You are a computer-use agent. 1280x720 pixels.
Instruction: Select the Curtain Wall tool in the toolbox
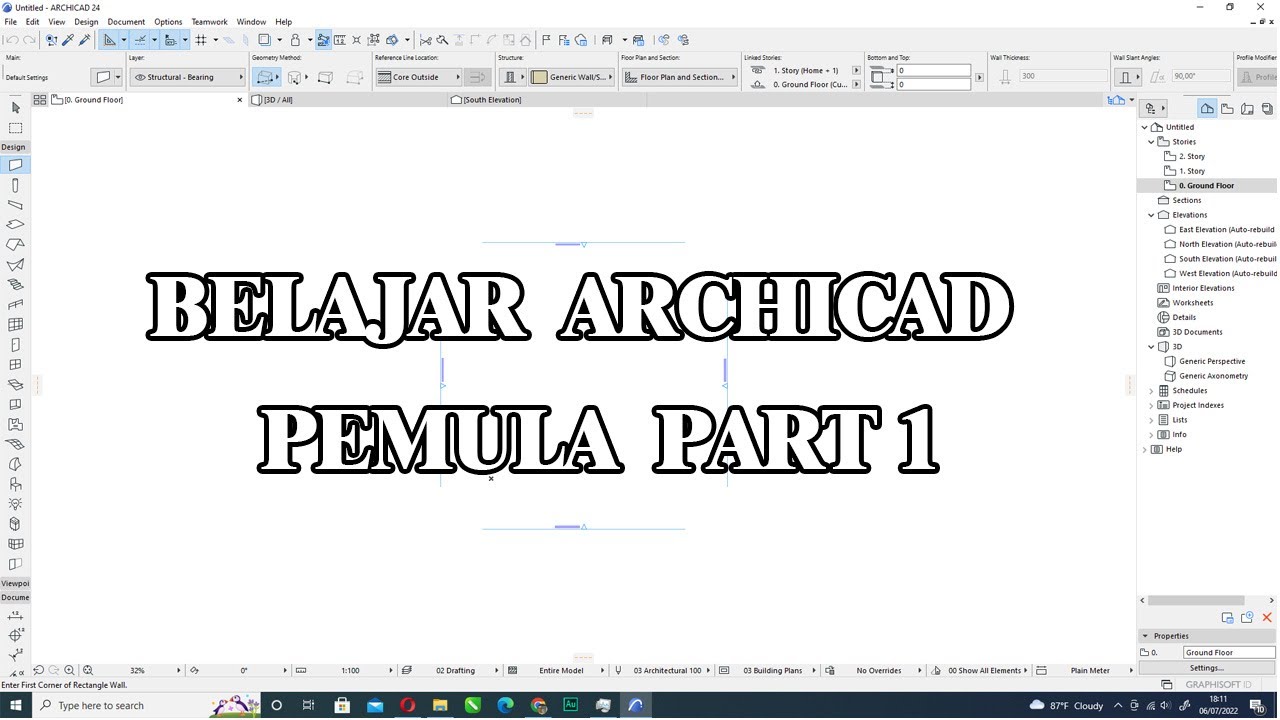(15, 325)
